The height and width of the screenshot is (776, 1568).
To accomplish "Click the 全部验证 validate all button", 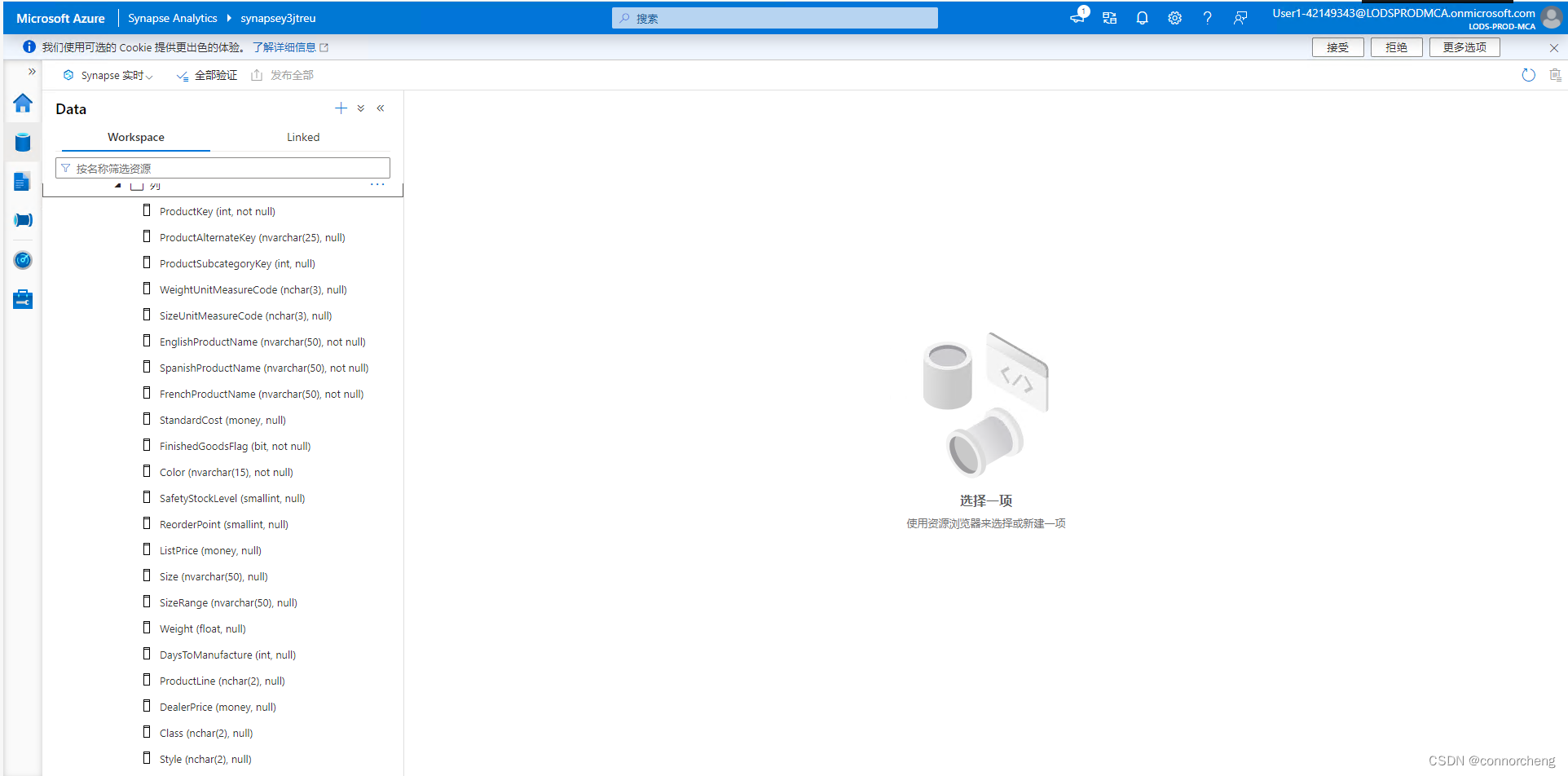I will point(206,74).
